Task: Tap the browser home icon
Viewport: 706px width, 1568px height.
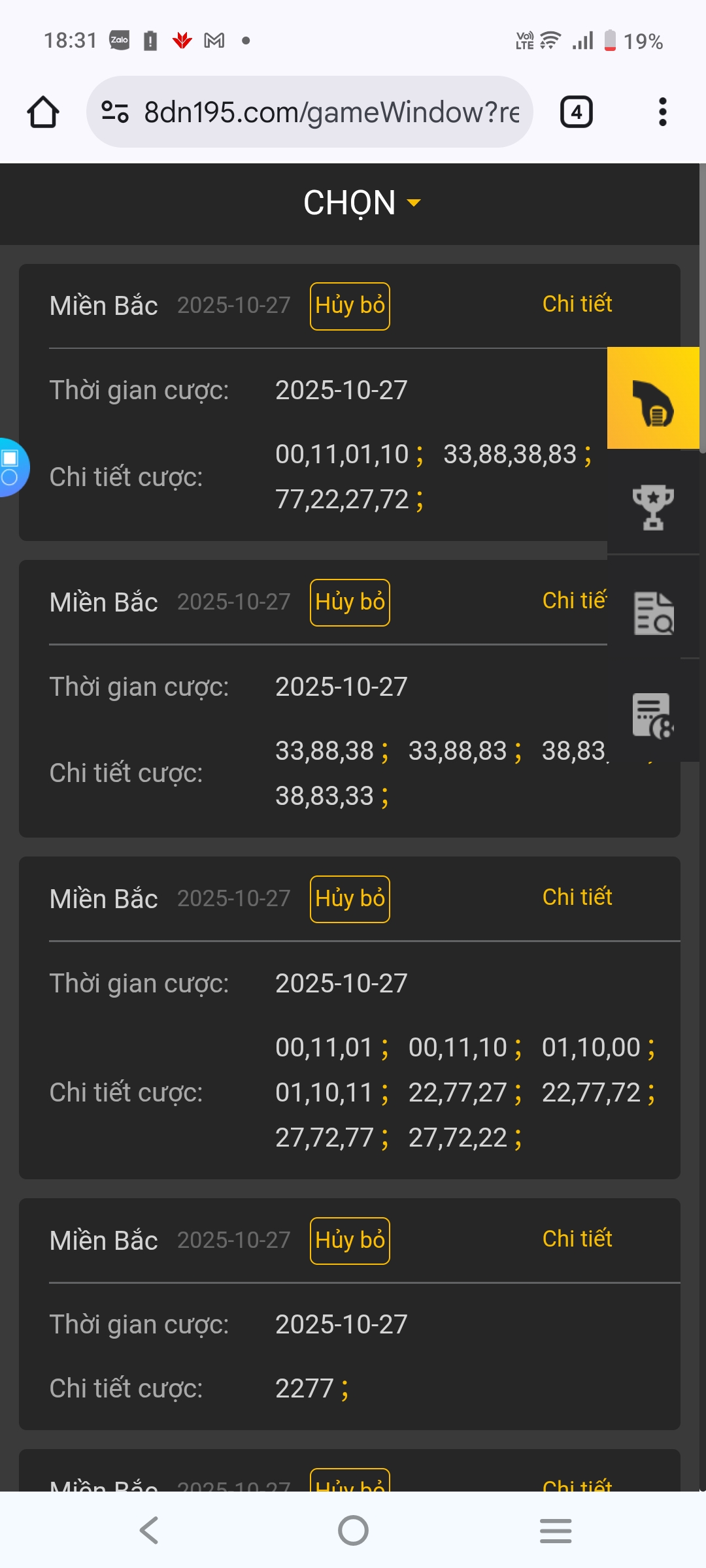Action: (x=43, y=112)
